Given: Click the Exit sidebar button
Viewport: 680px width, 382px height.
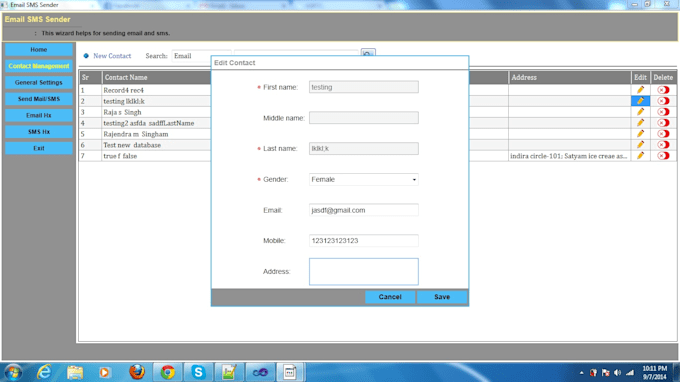Looking at the screenshot, I should point(39,148).
